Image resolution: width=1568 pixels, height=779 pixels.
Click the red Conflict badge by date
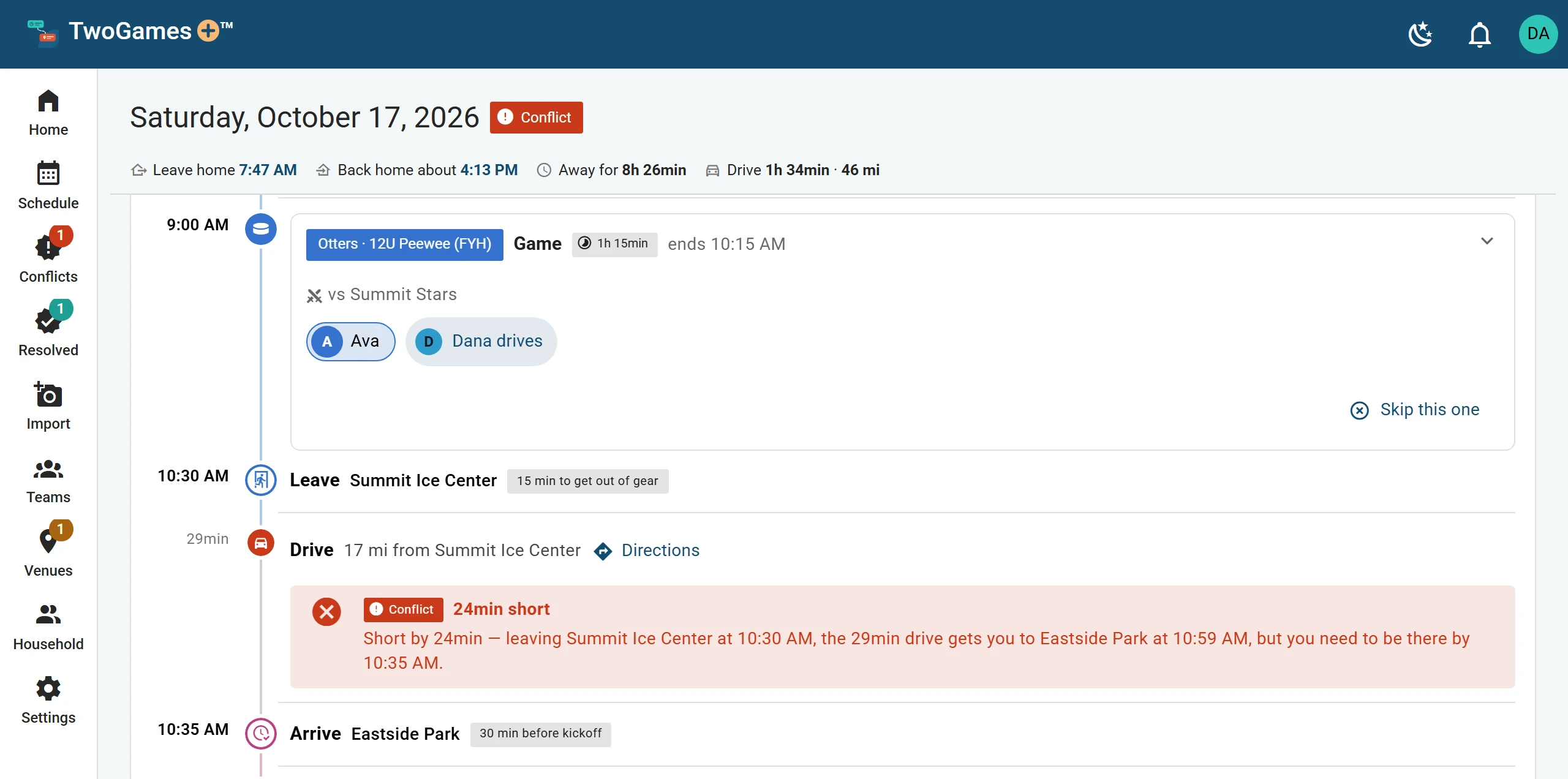(x=536, y=118)
